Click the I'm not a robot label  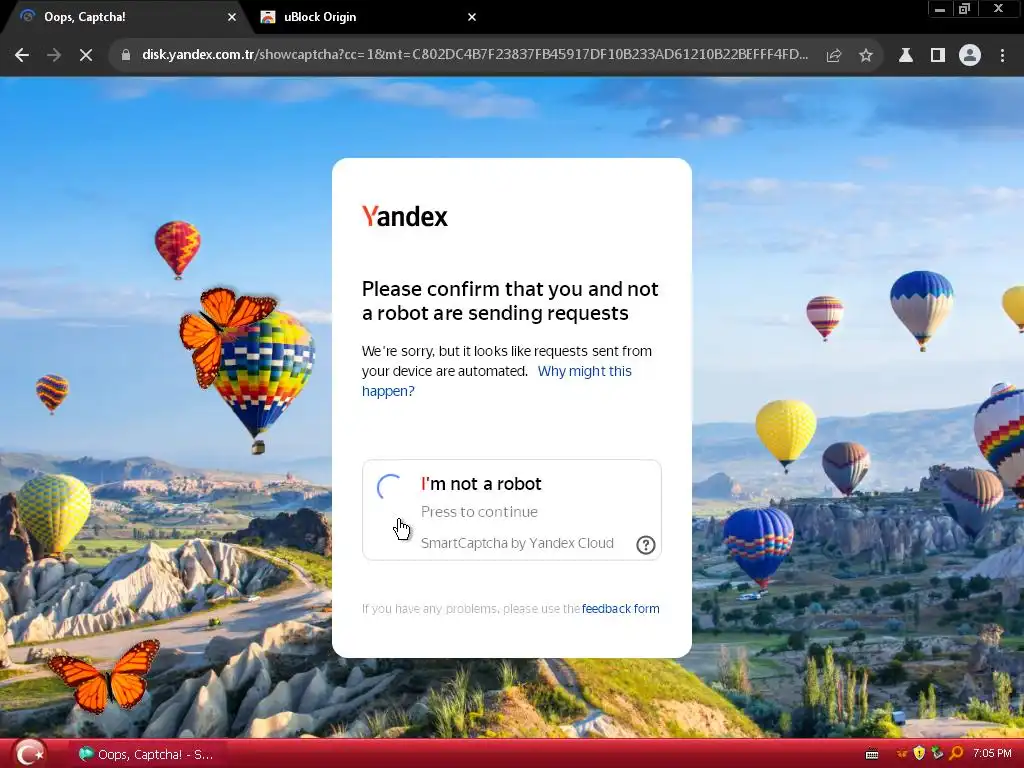481,484
